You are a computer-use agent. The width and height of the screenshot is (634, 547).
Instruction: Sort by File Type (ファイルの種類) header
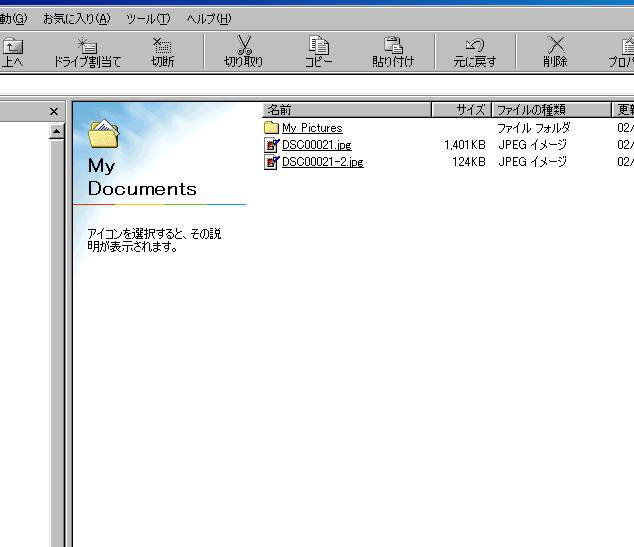549,110
